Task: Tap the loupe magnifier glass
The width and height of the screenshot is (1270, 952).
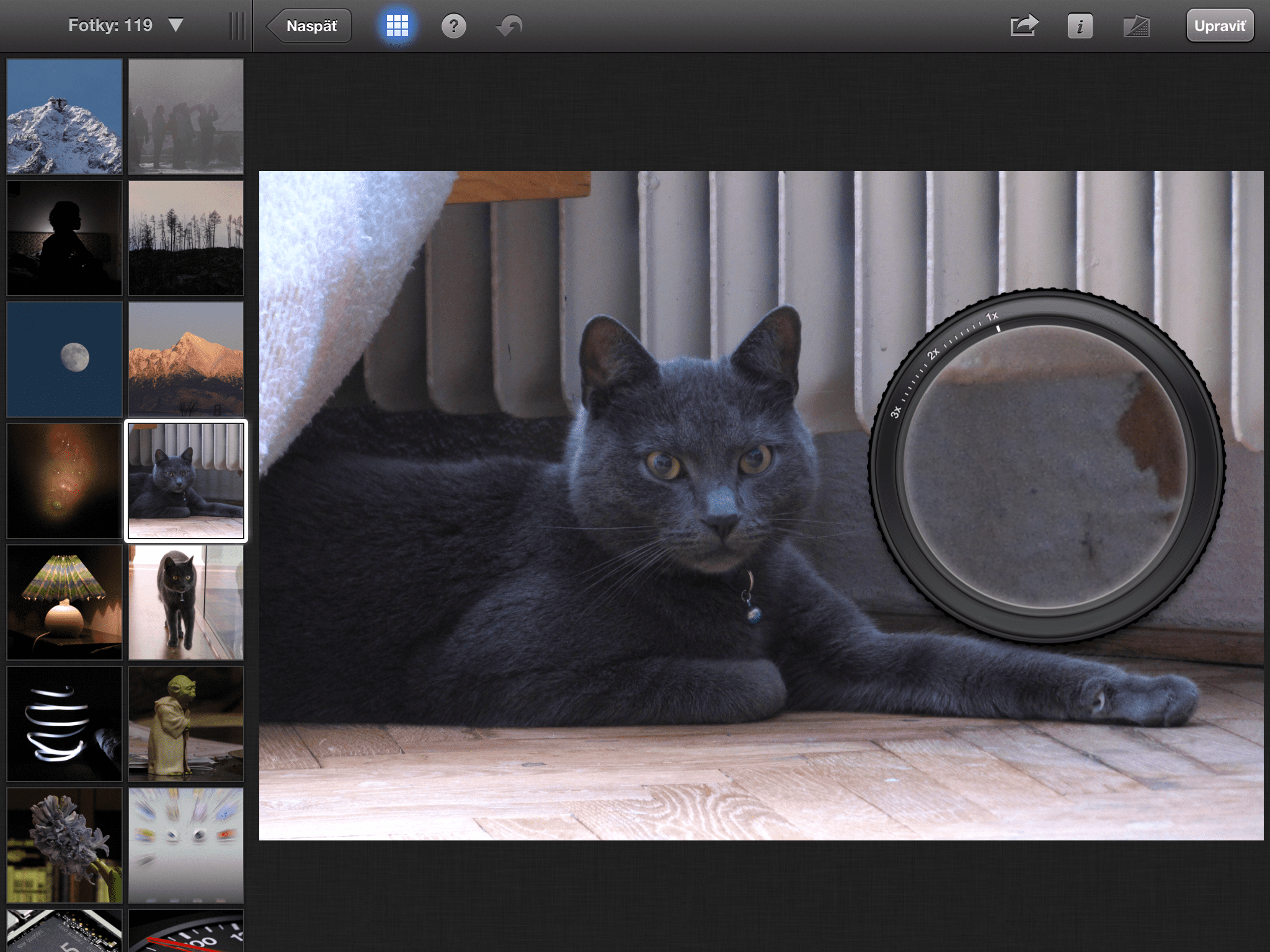Action: click(x=1046, y=467)
